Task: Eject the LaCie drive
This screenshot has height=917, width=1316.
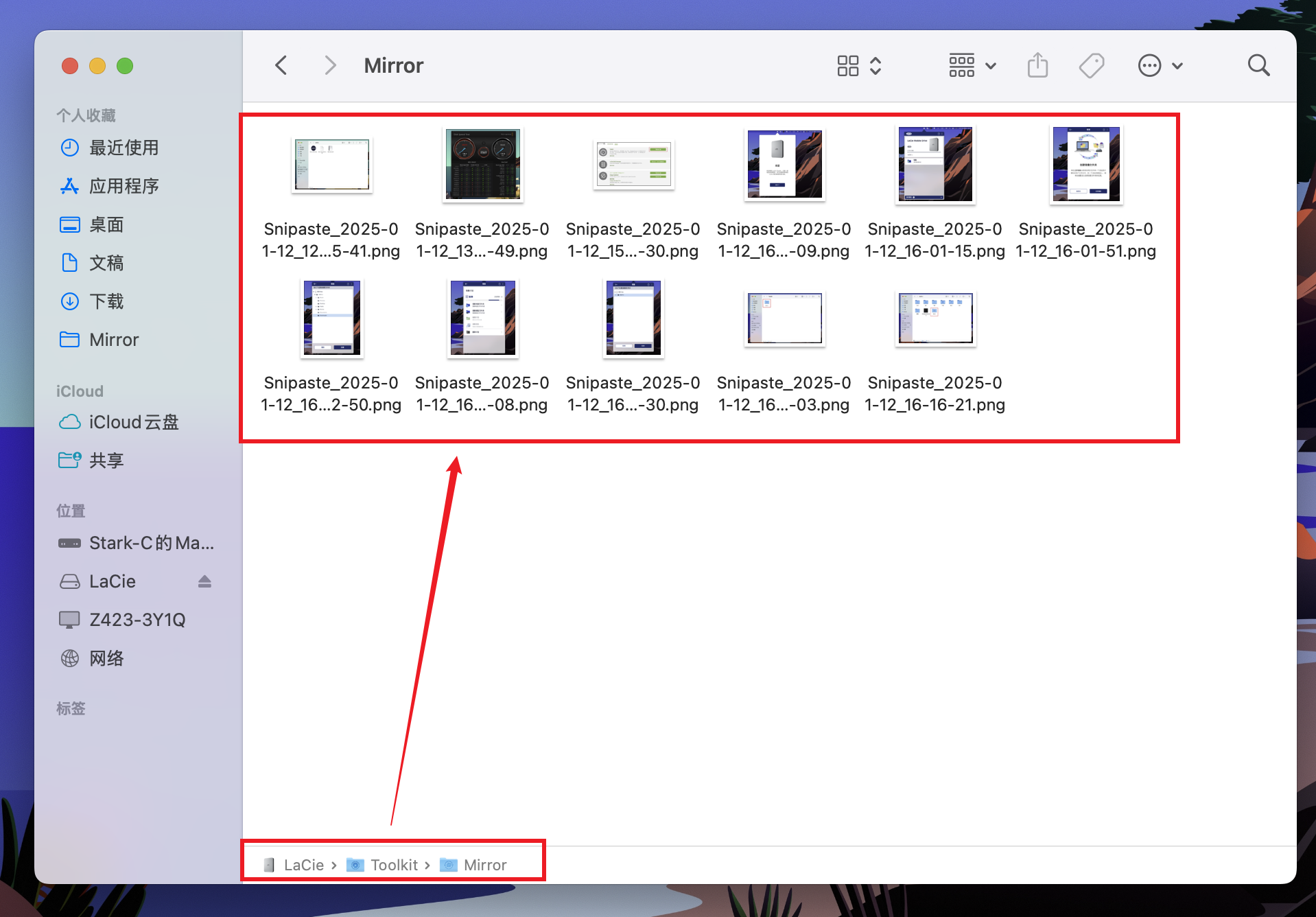Action: pyautogui.click(x=204, y=581)
